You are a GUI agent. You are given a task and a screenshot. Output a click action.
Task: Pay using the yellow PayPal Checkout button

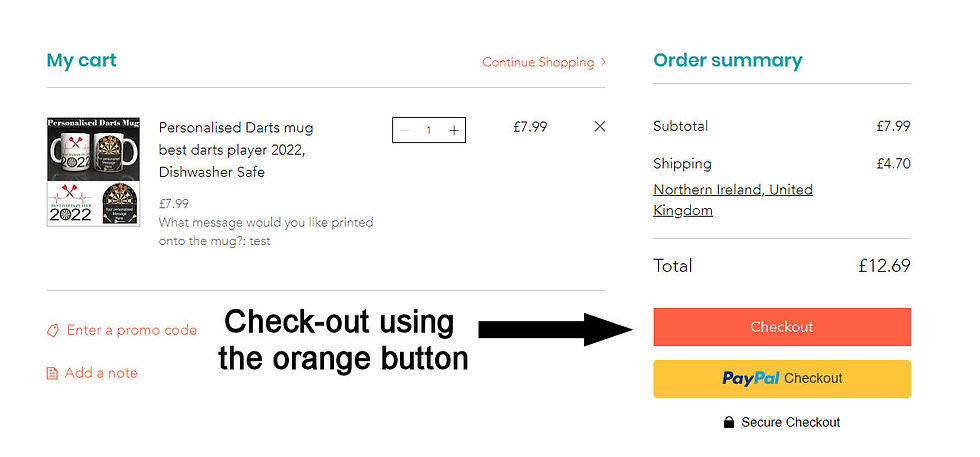[x=782, y=379]
